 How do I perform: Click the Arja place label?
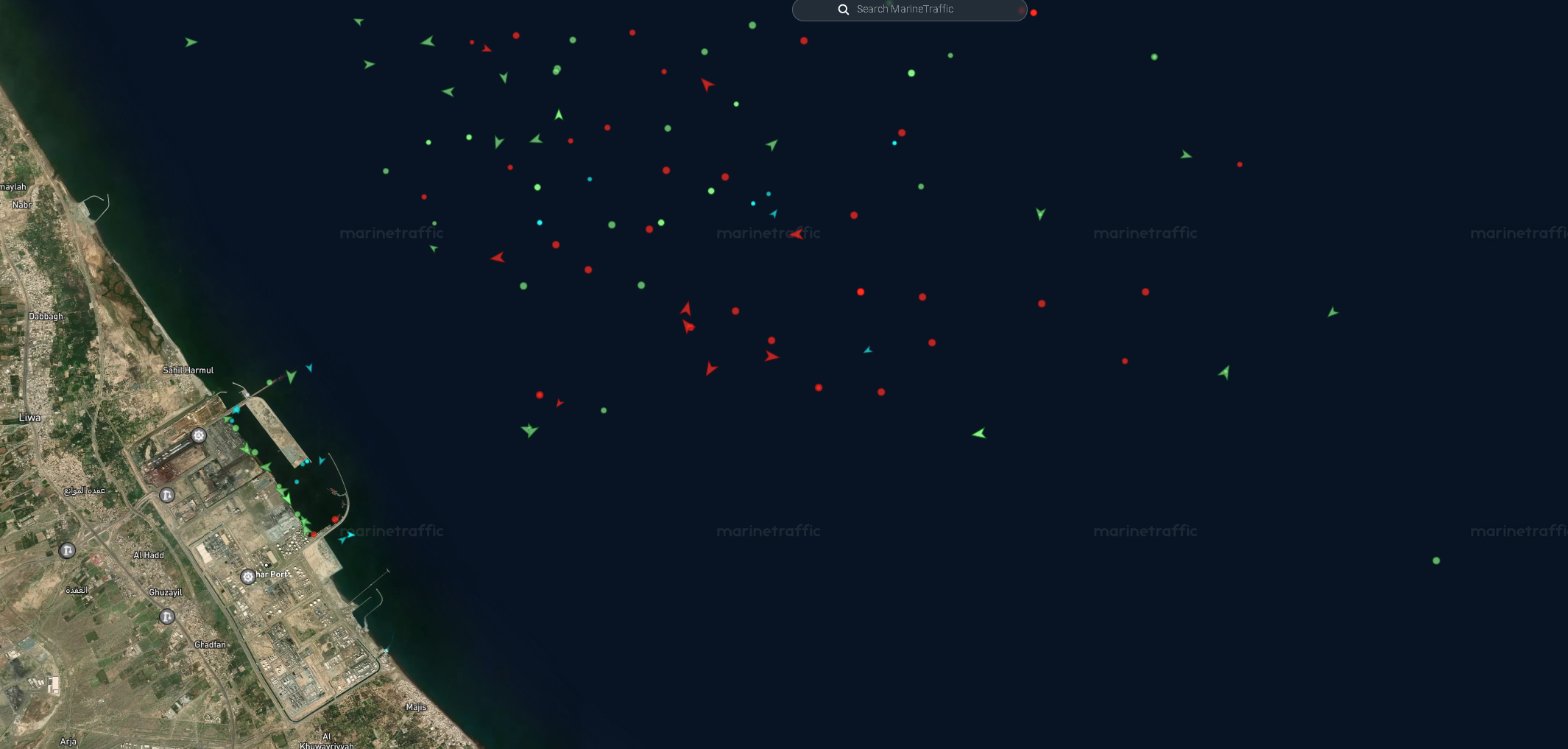68,742
